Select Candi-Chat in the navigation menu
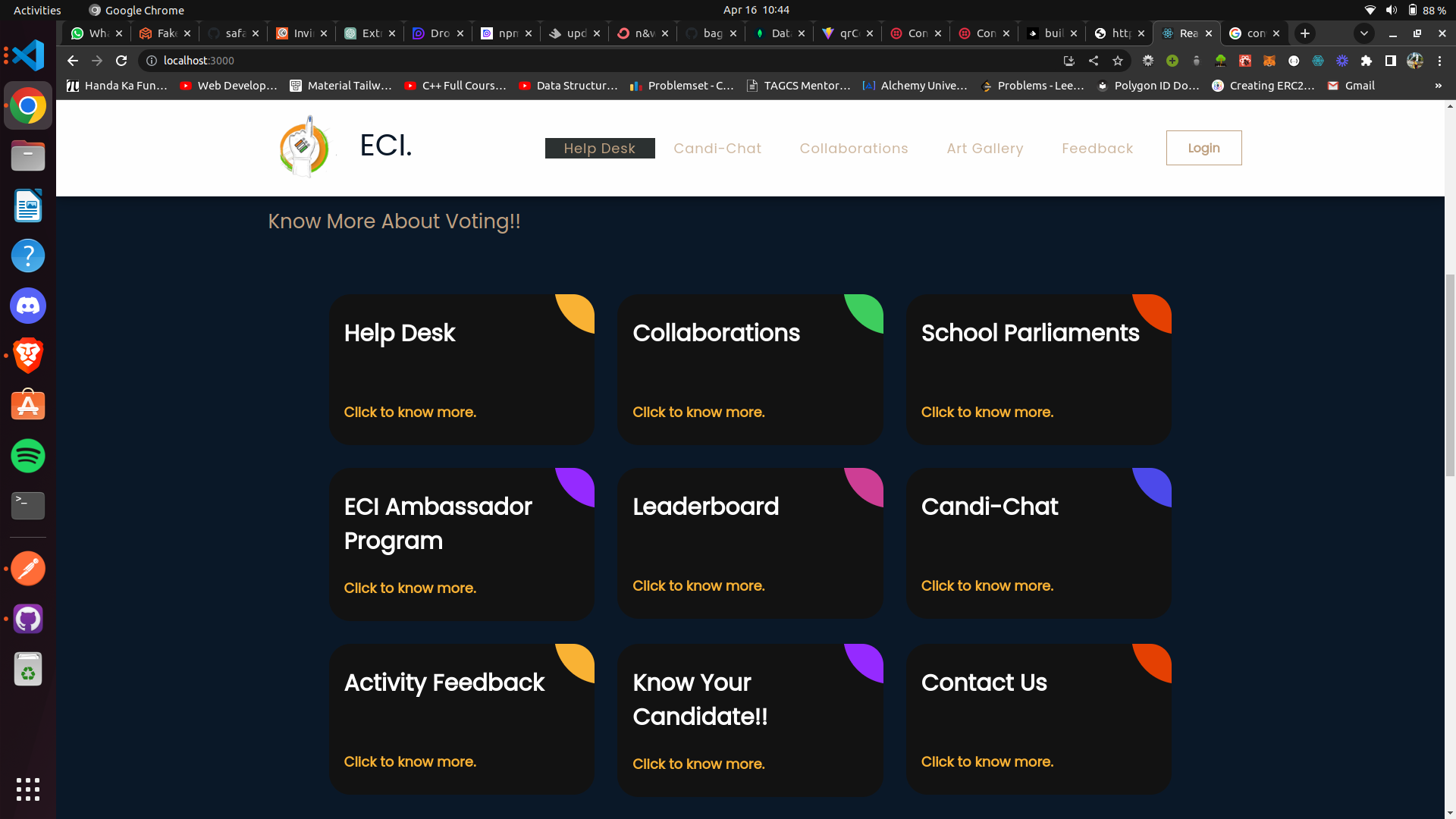 717,148
